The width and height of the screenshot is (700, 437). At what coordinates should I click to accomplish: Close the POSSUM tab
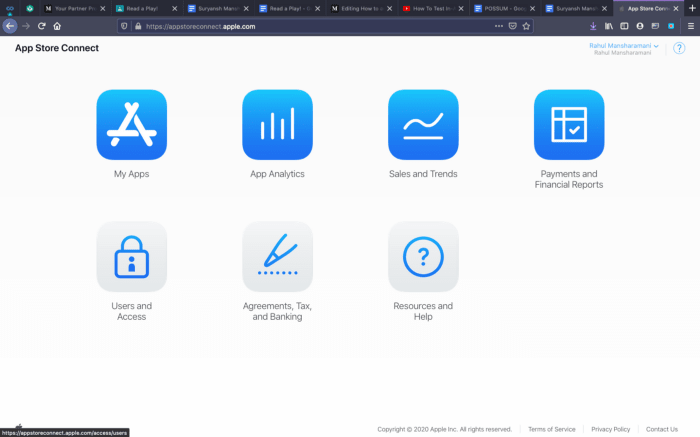tap(532, 8)
